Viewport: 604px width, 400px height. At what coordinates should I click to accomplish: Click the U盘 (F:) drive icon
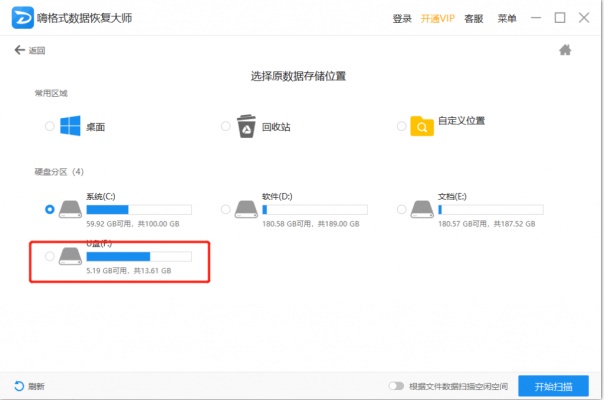70,257
